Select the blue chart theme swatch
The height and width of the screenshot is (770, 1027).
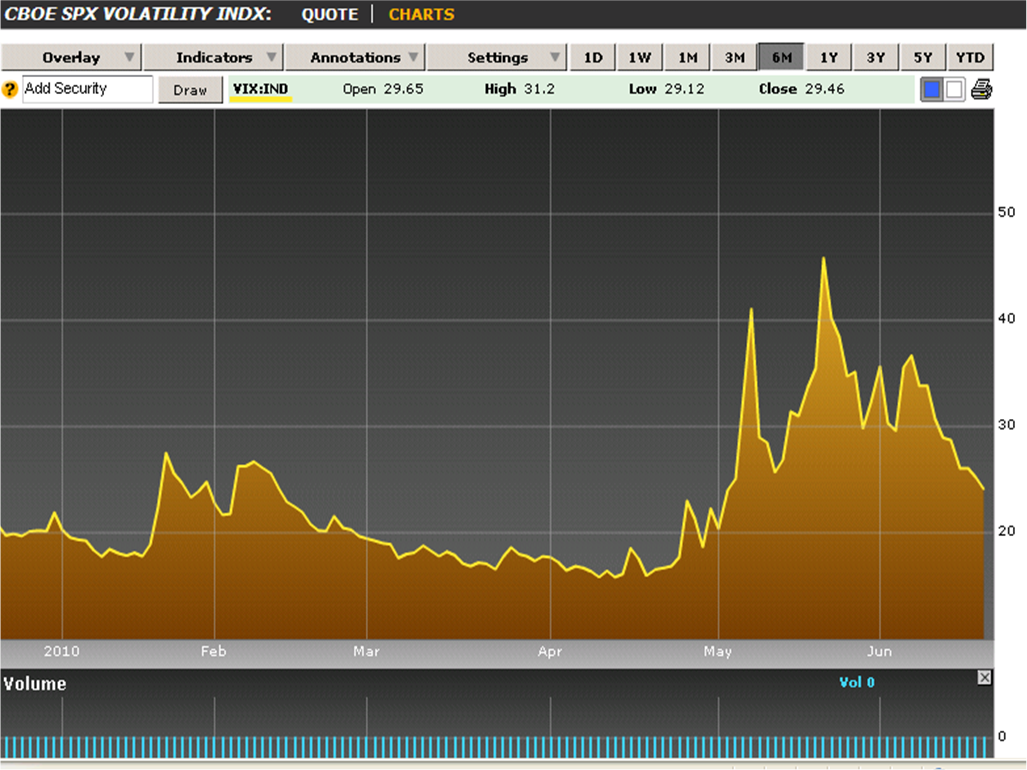932,89
